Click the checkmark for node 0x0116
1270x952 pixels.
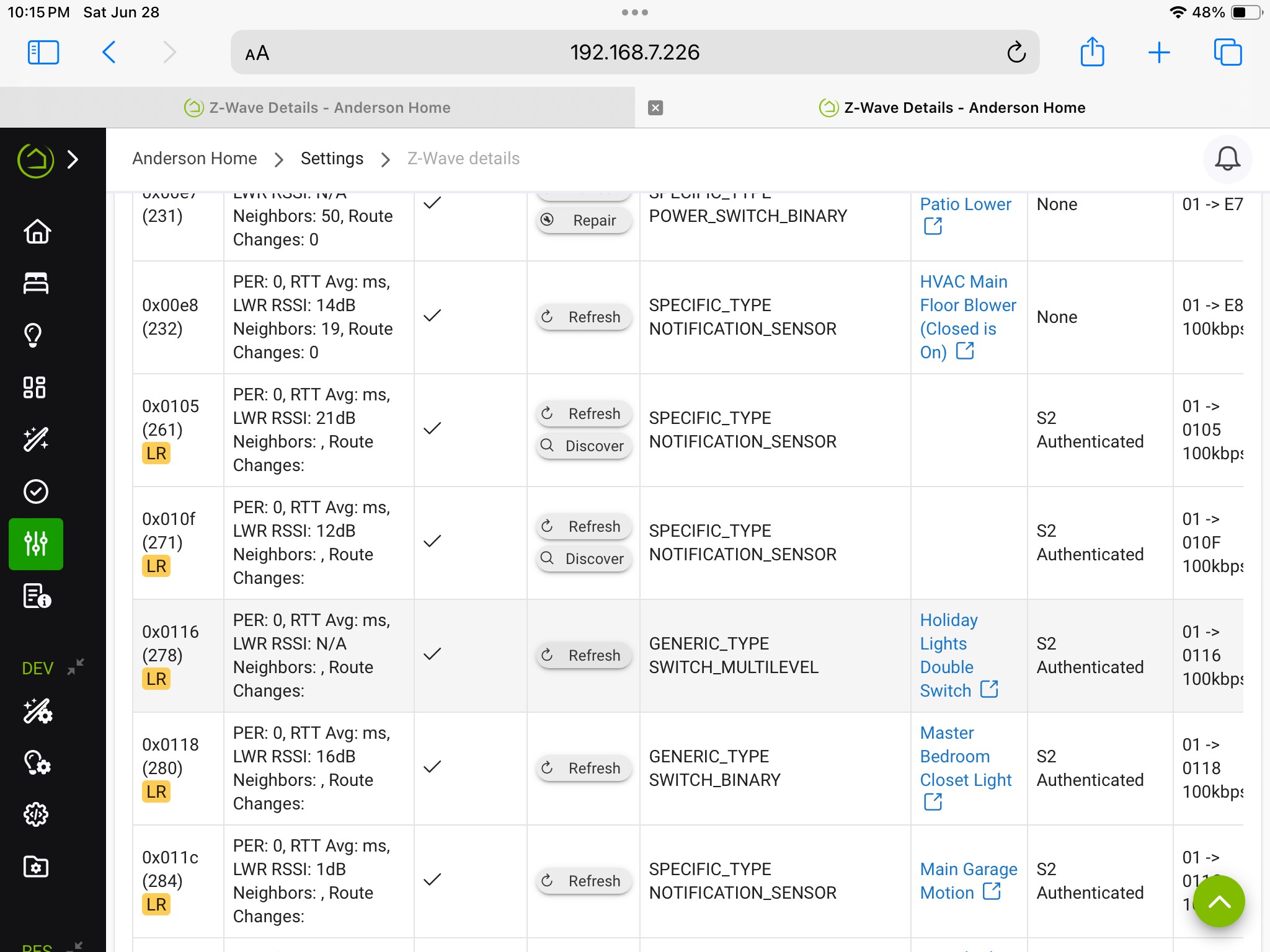432,654
